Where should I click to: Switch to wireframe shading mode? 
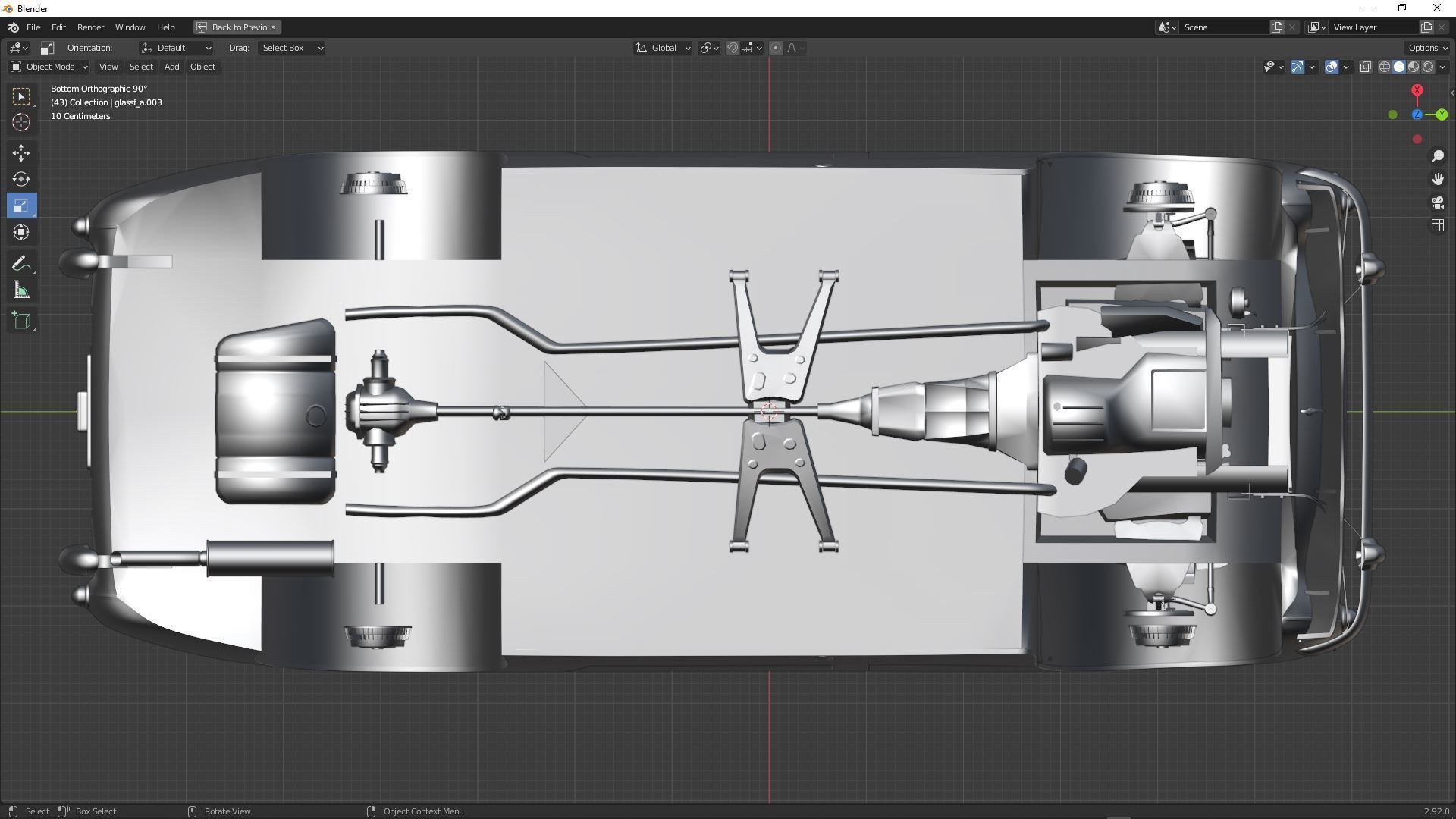pos(1384,67)
